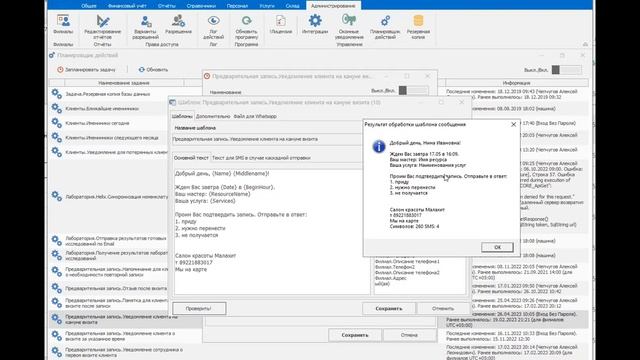Switch to the Услуги ribbon tab

267,6
